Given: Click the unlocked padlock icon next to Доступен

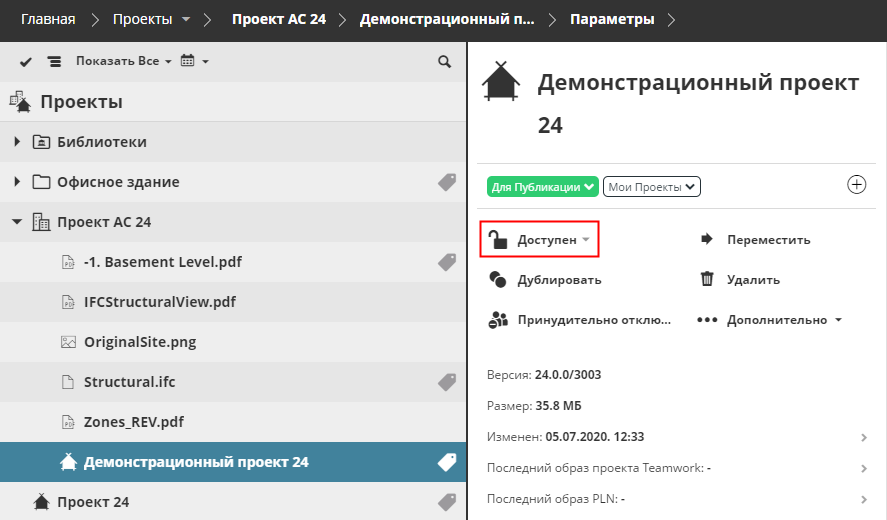Looking at the screenshot, I should point(498,239).
